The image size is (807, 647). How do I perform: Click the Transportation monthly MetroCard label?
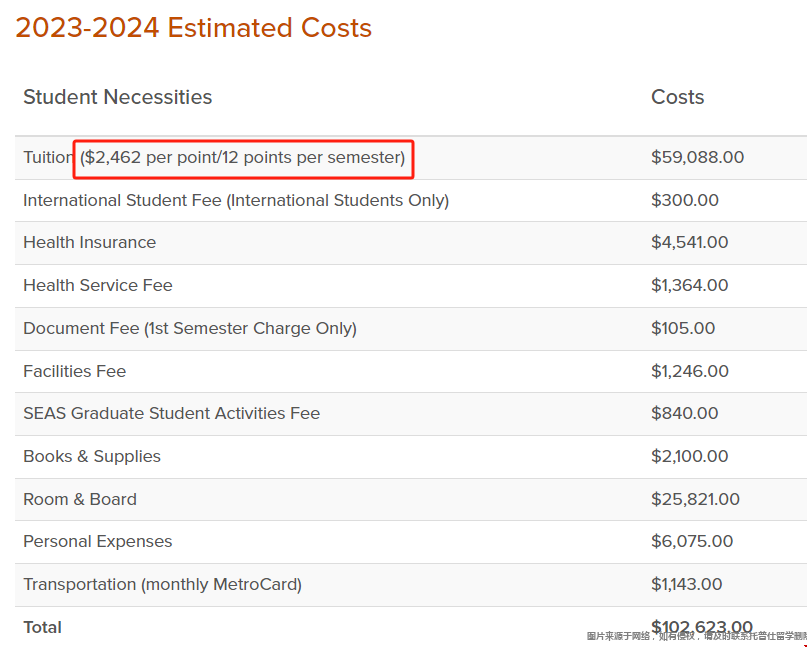163,584
